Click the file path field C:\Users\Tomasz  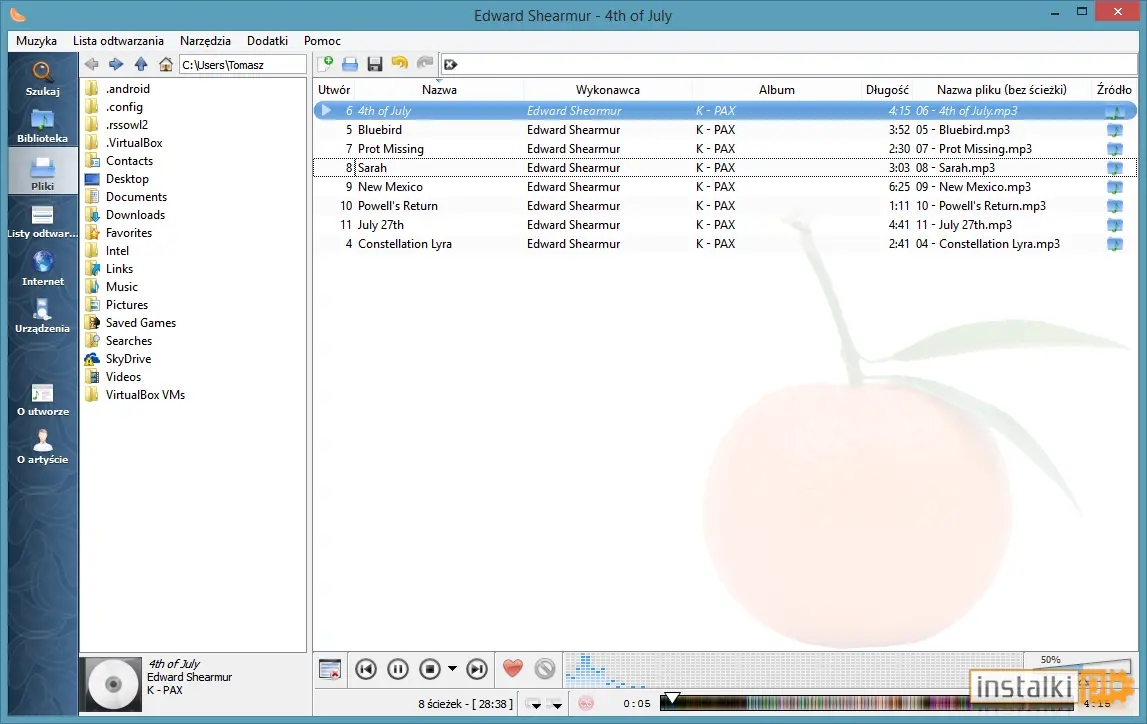242,64
